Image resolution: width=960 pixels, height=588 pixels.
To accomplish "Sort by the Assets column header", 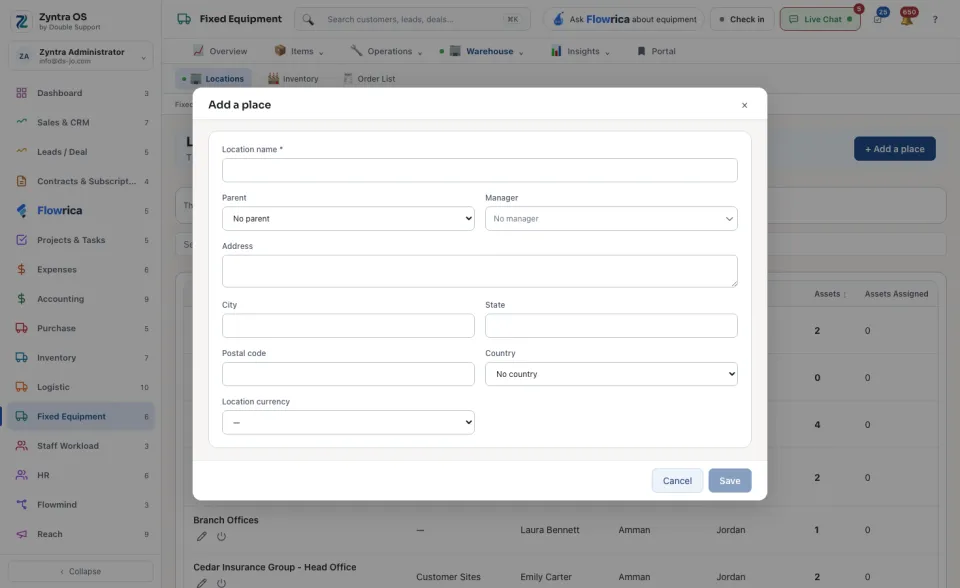I will tap(830, 294).
